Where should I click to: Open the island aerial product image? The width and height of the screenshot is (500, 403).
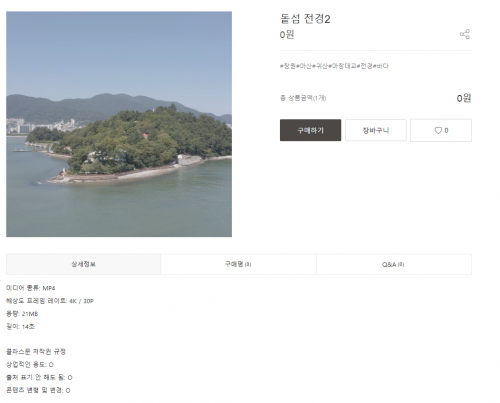[119, 124]
